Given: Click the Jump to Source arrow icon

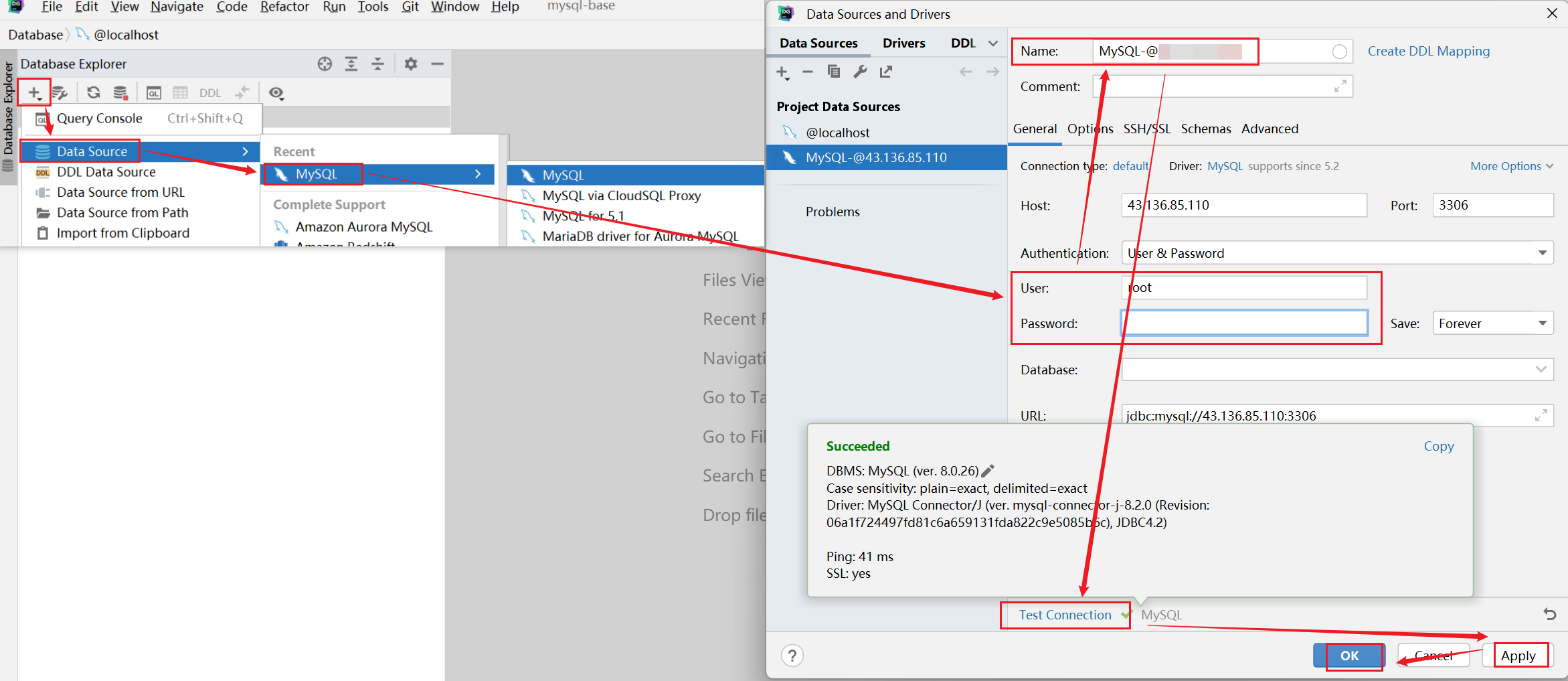Looking at the screenshot, I should pos(242,92).
